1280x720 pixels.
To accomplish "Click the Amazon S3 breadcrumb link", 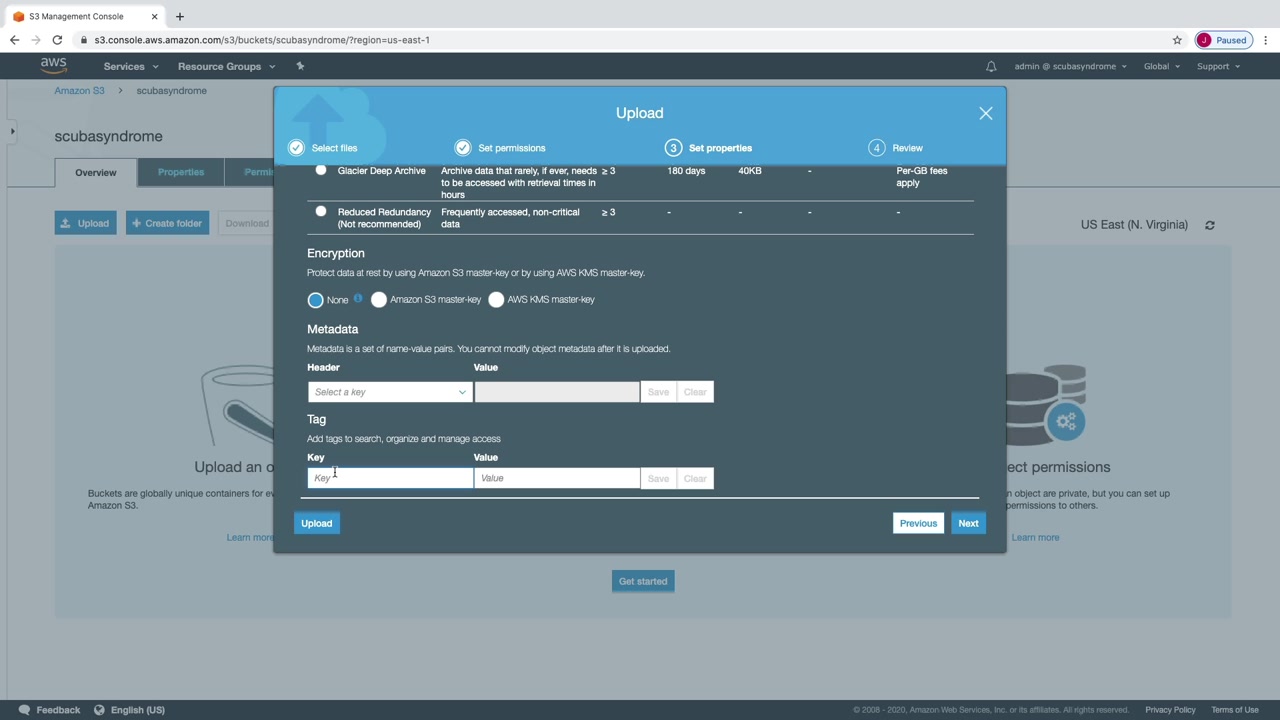I will [x=79, y=91].
